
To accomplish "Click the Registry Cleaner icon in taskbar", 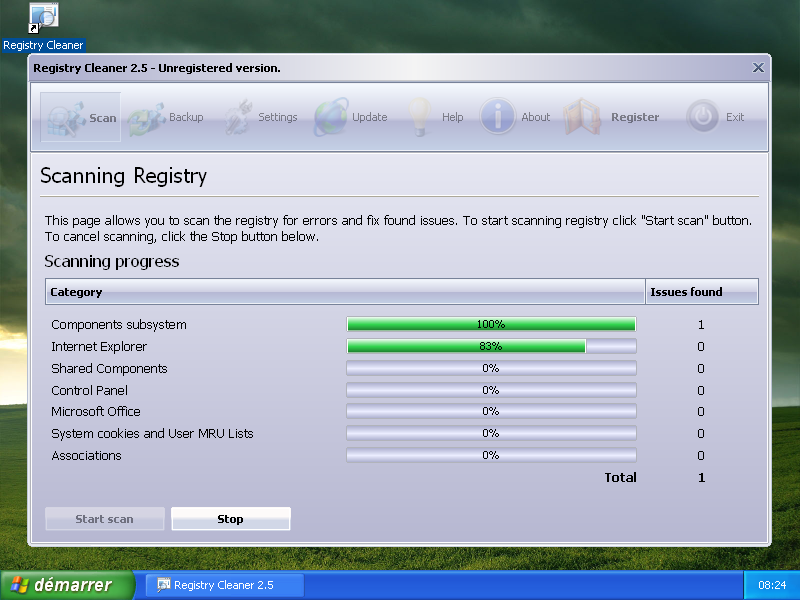I will [x=163, y=585].
